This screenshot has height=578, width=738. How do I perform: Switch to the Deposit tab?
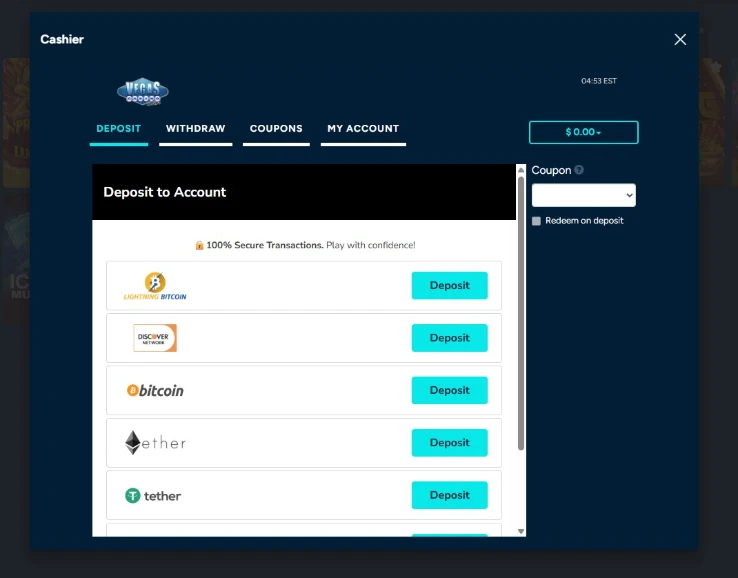pyautogui.click(x=119, y=128)
